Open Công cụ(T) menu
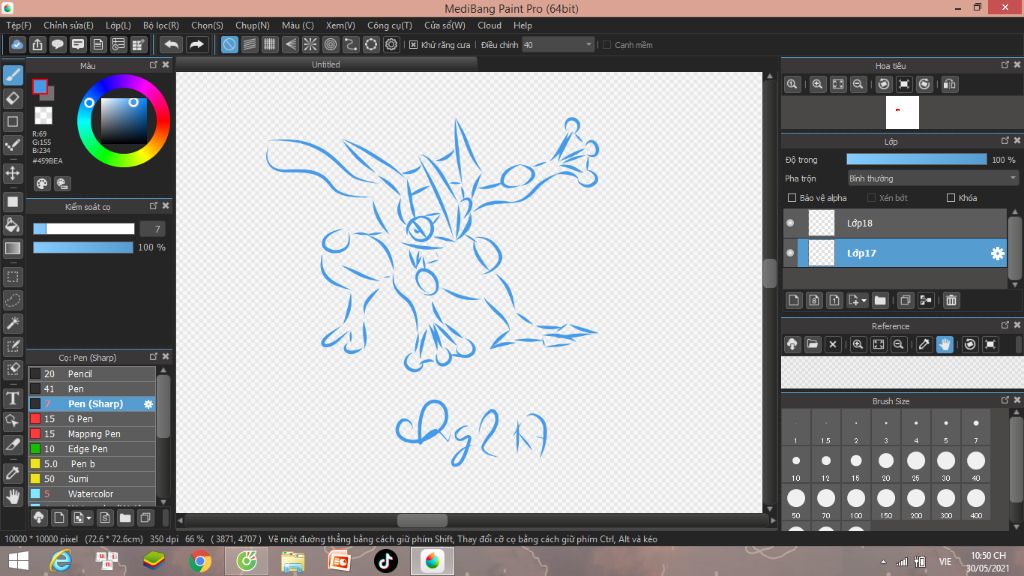The height and width of the screenshot is (576, 1024). pyautogui.click(x=389, y=25)
